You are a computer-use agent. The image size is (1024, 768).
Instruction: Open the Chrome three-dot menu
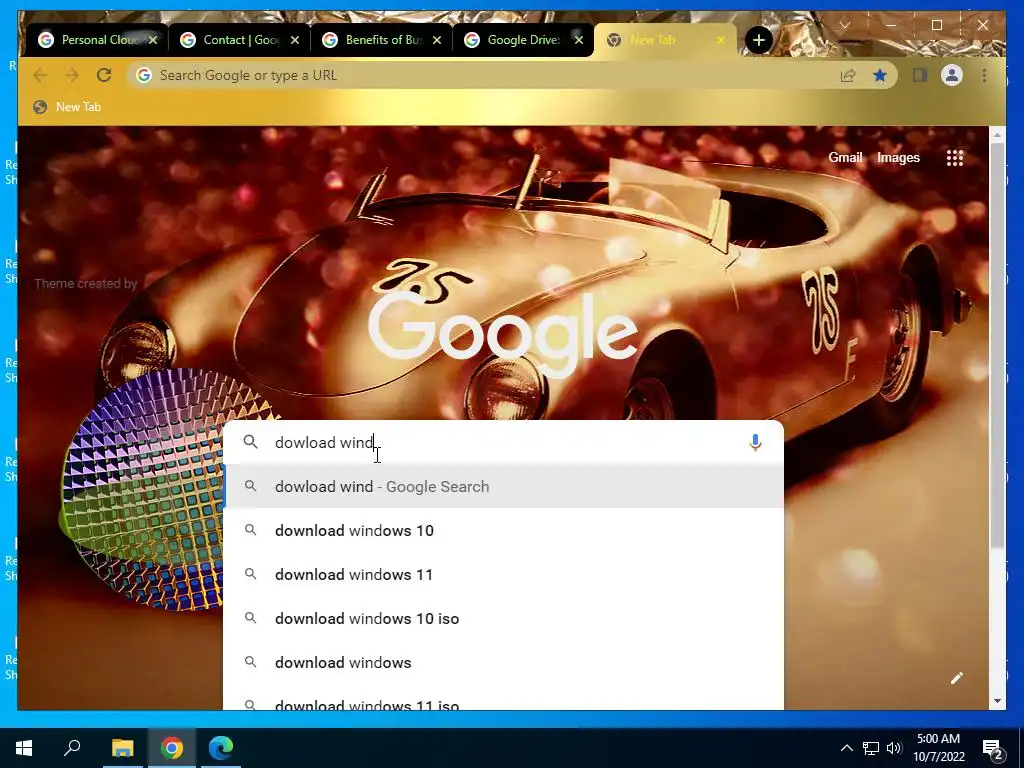coord(984,76)
